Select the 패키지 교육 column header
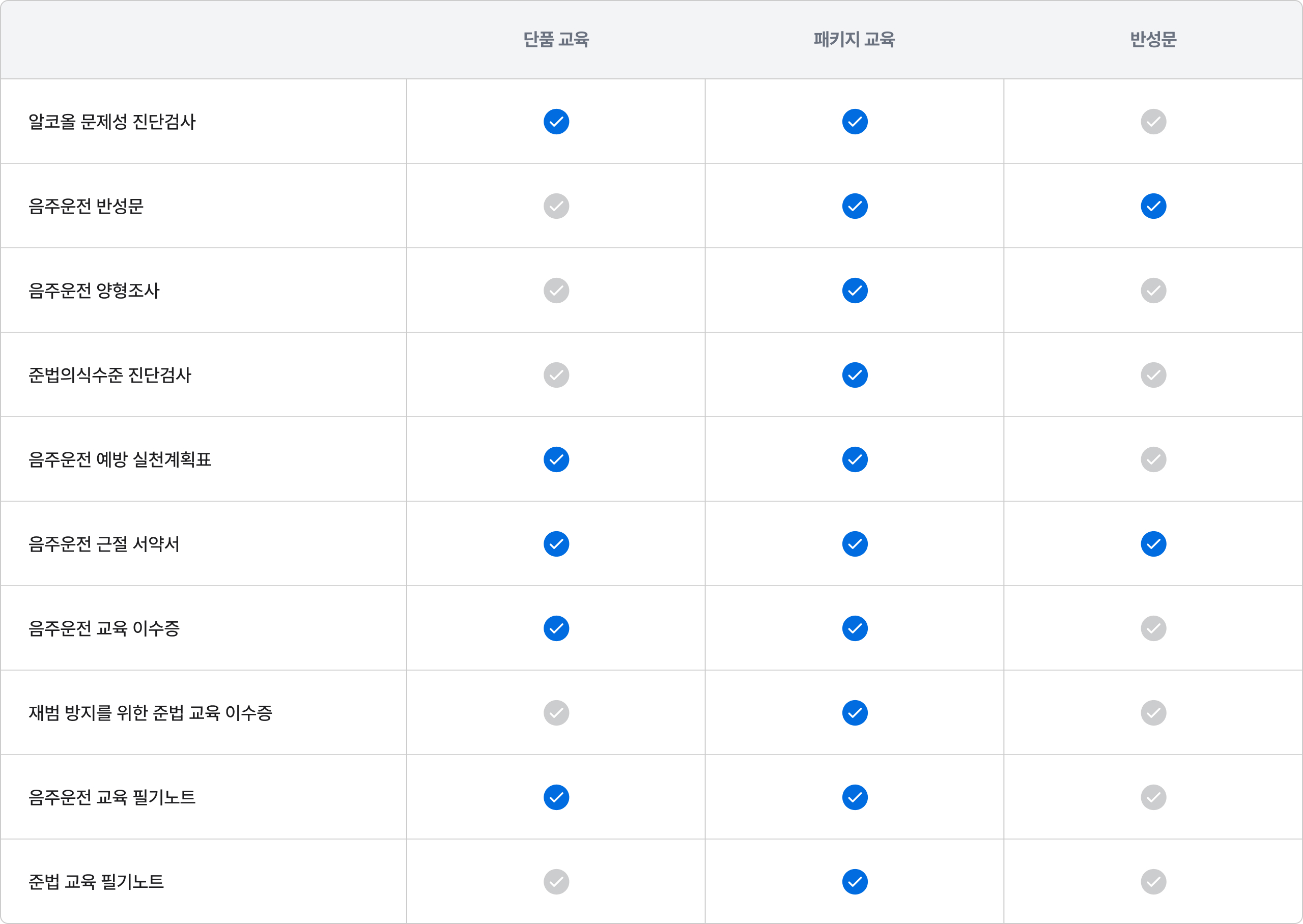 854,39
